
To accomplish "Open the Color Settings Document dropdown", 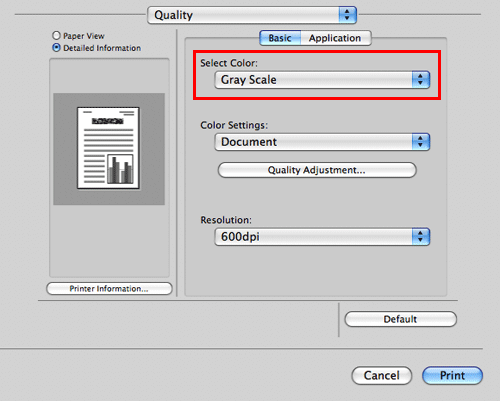I will pos(322,142).
